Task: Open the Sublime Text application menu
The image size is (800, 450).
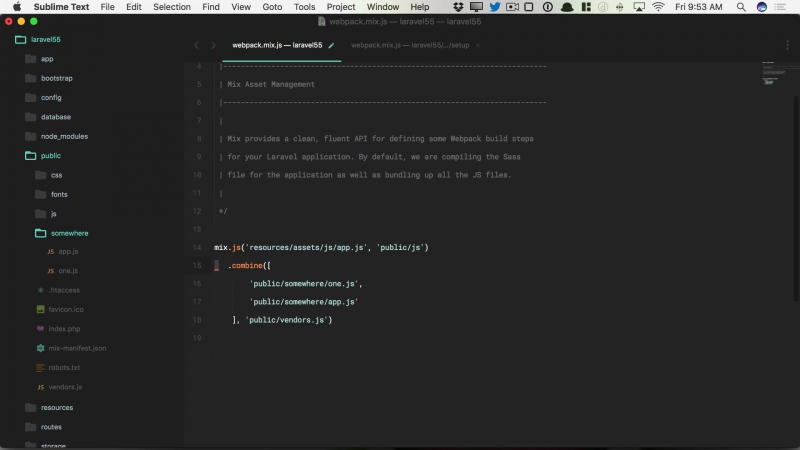Action: pos(61,7)
